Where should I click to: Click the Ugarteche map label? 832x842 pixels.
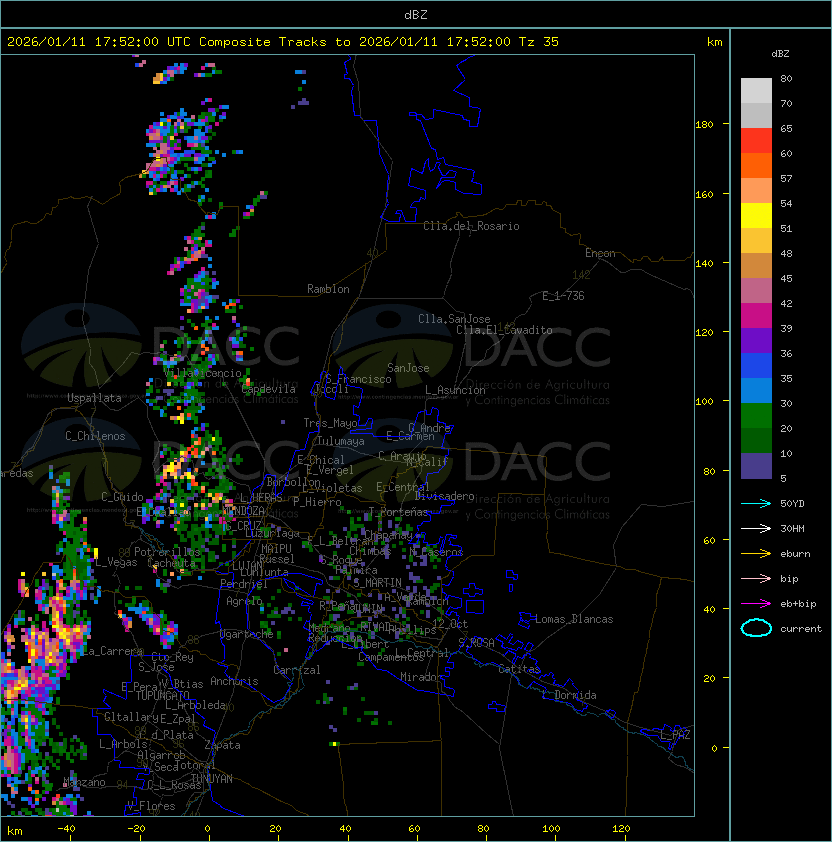pos(247,634)
